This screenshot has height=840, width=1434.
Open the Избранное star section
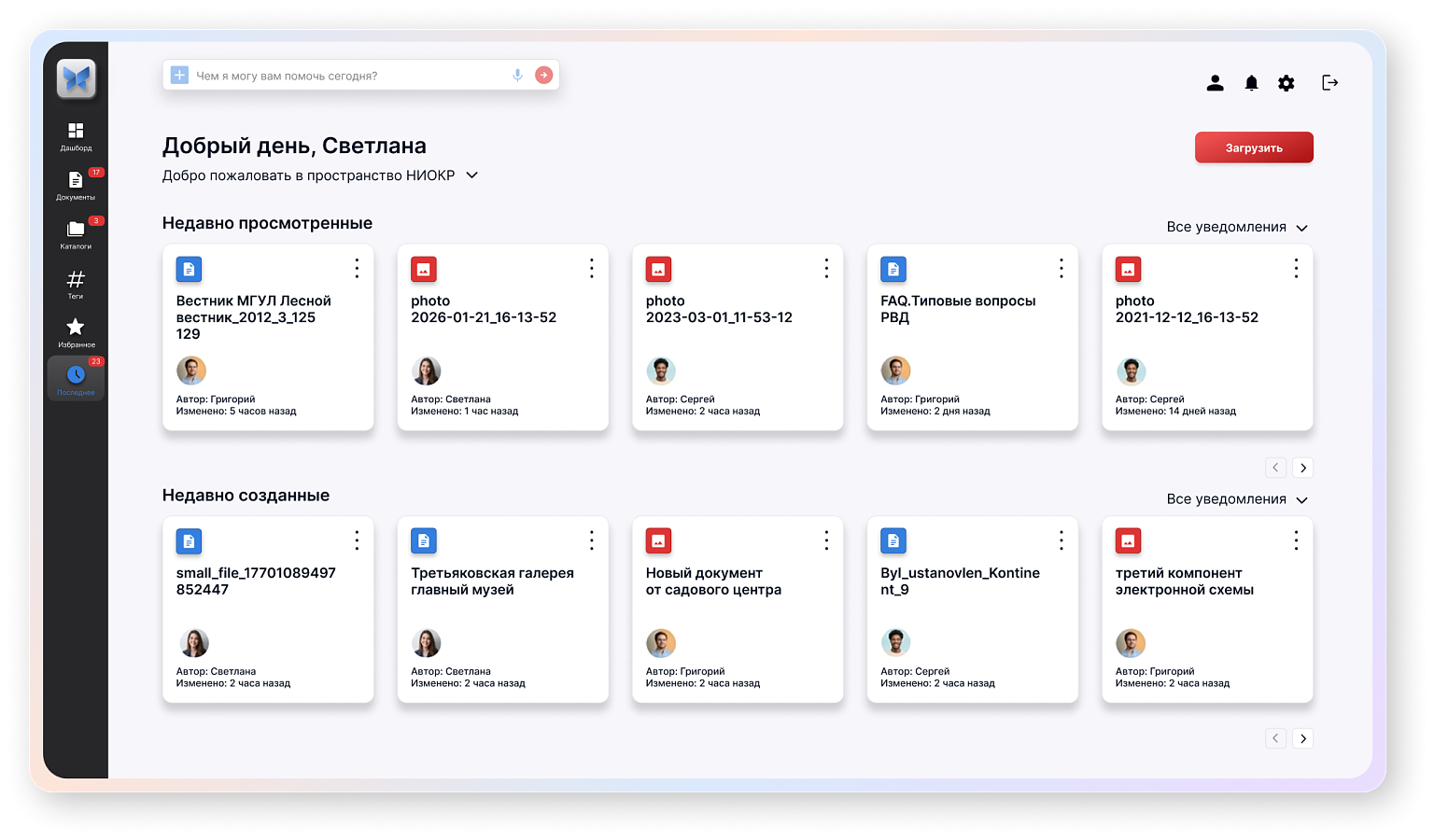click(76, 332)
